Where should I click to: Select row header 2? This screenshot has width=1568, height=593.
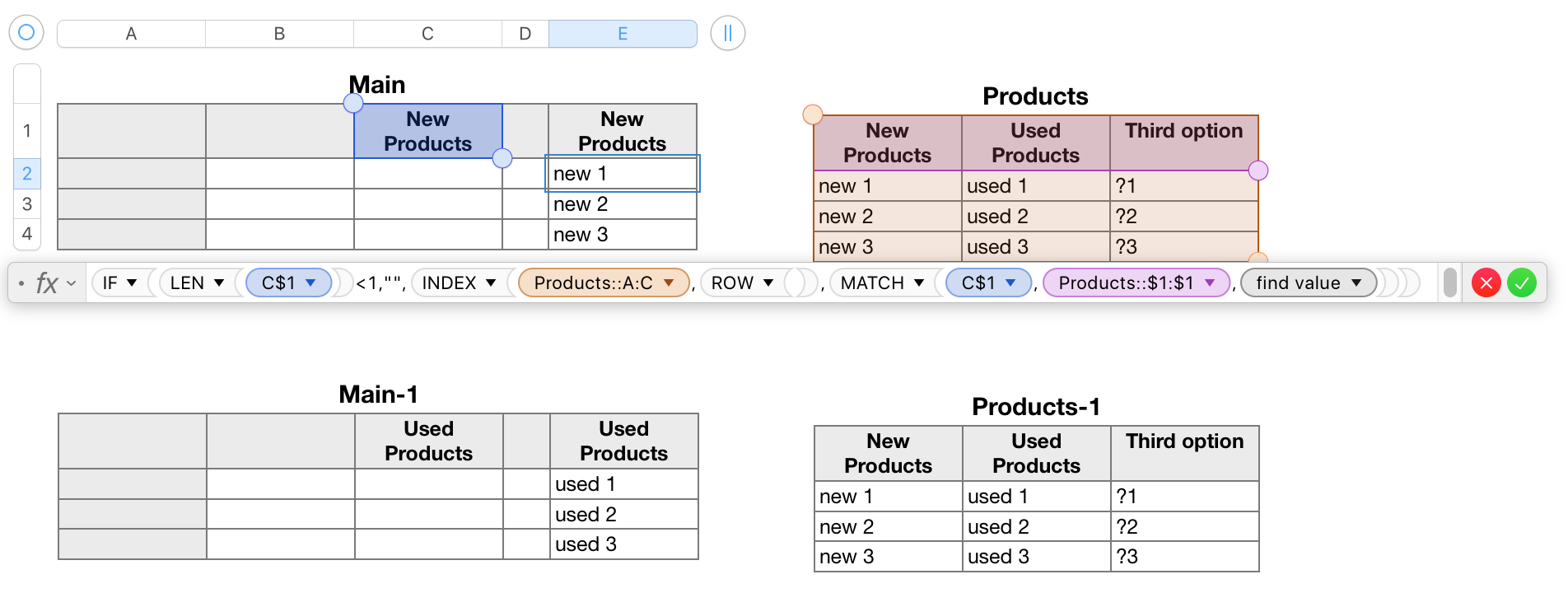pyautogui.click(x=27, y=174)
